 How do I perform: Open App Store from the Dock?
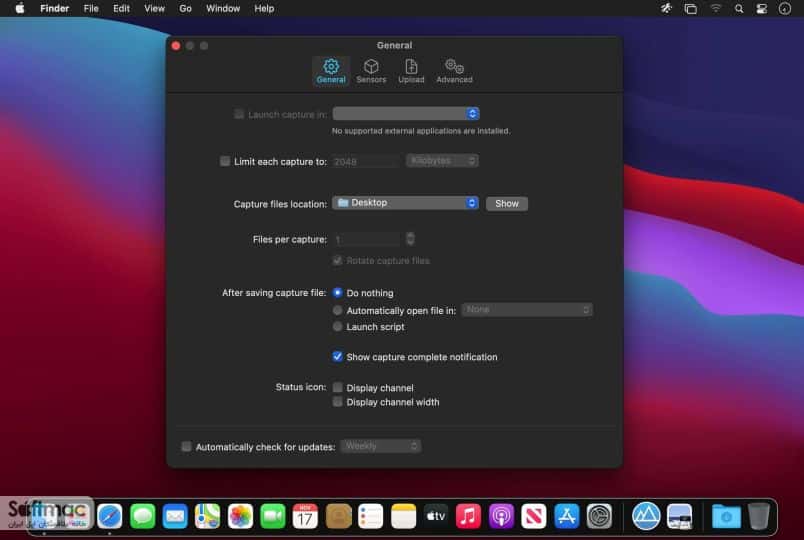coord(566,516)
